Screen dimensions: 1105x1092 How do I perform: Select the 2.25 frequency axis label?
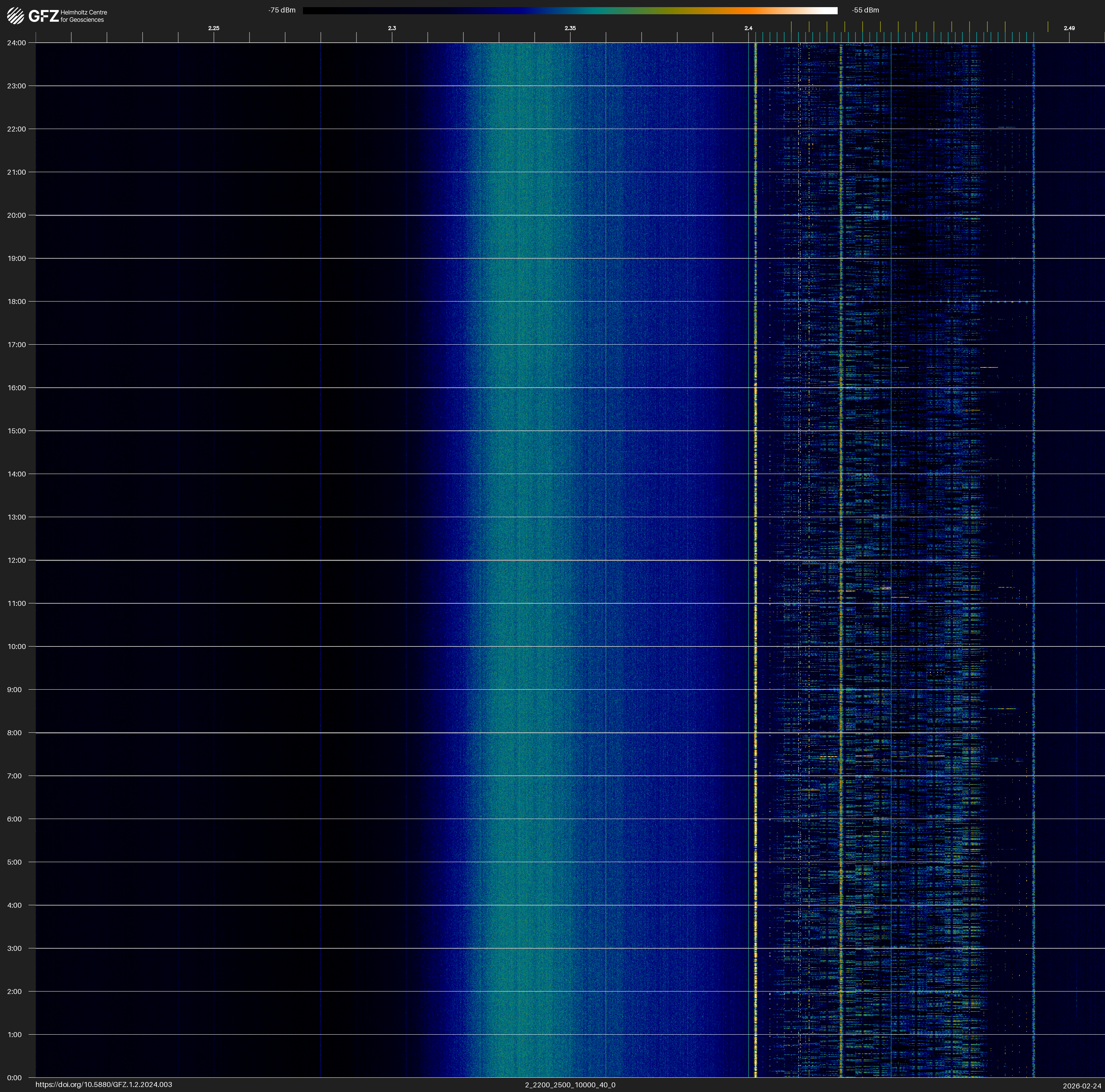(x=213, y=28)
